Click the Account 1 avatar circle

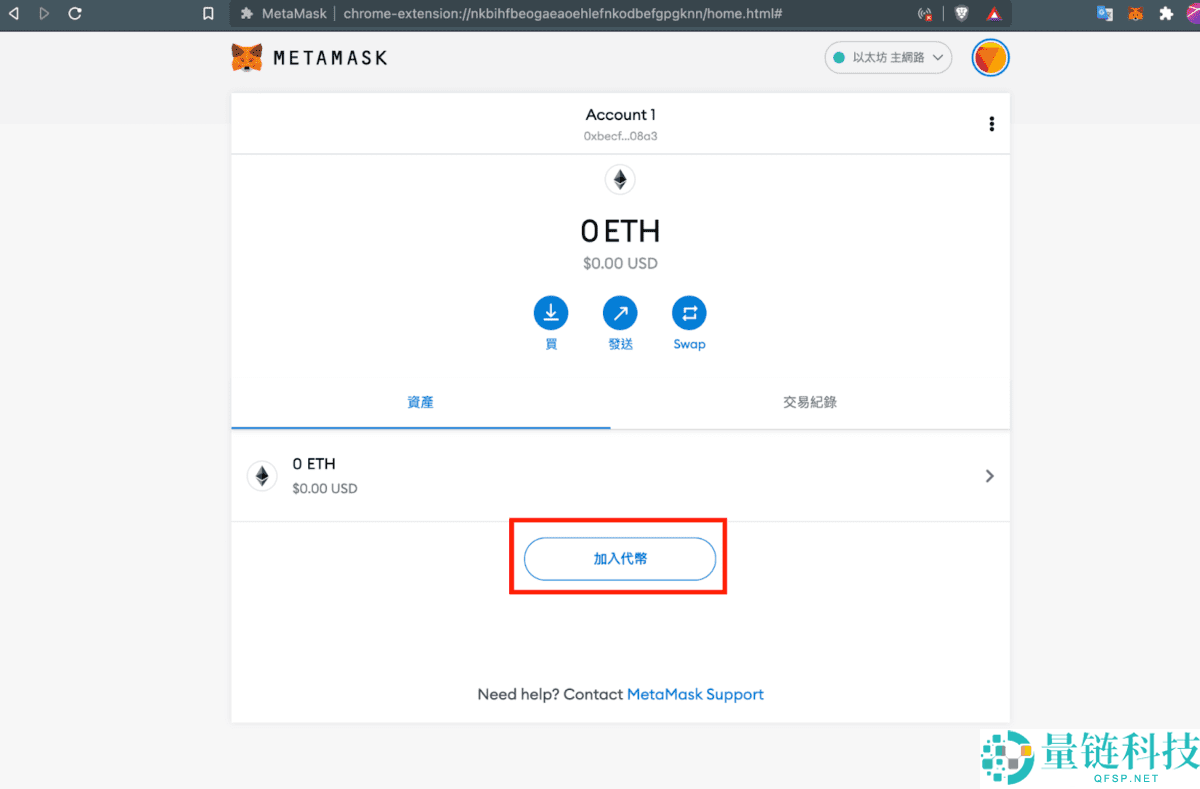[x=990, y=57]
